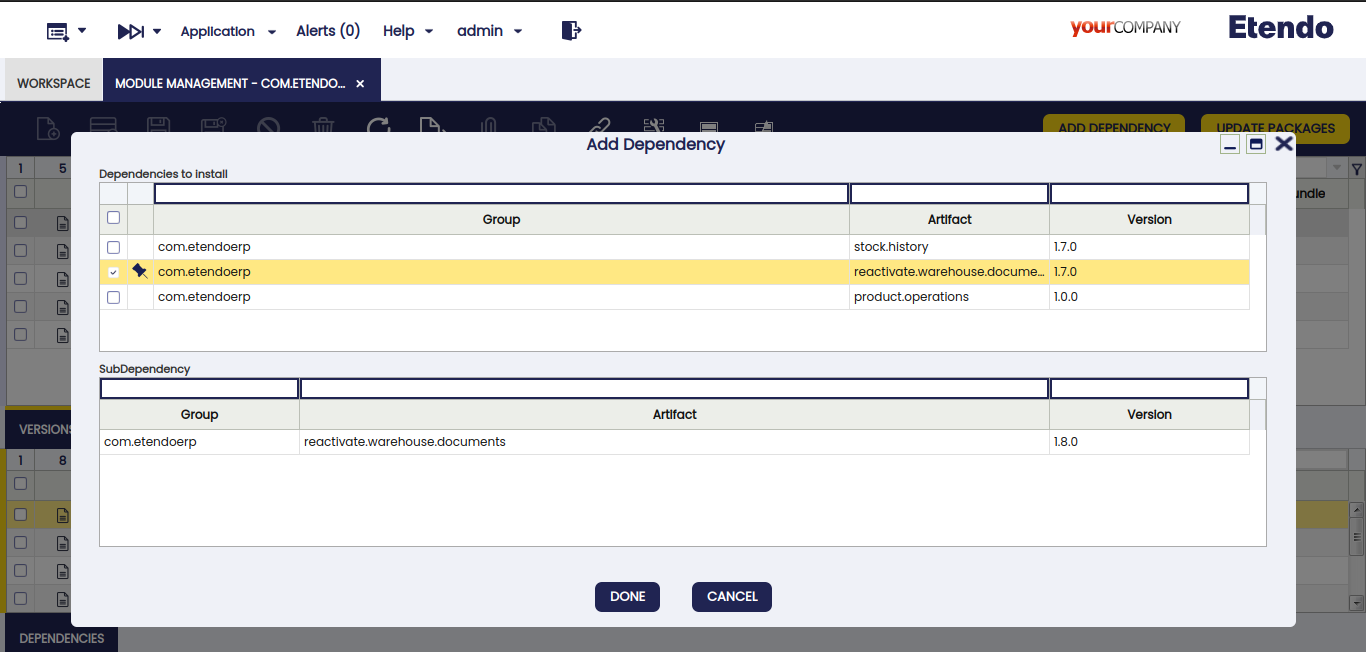
Task: Open the admin user dropdown
Action: 490,31
